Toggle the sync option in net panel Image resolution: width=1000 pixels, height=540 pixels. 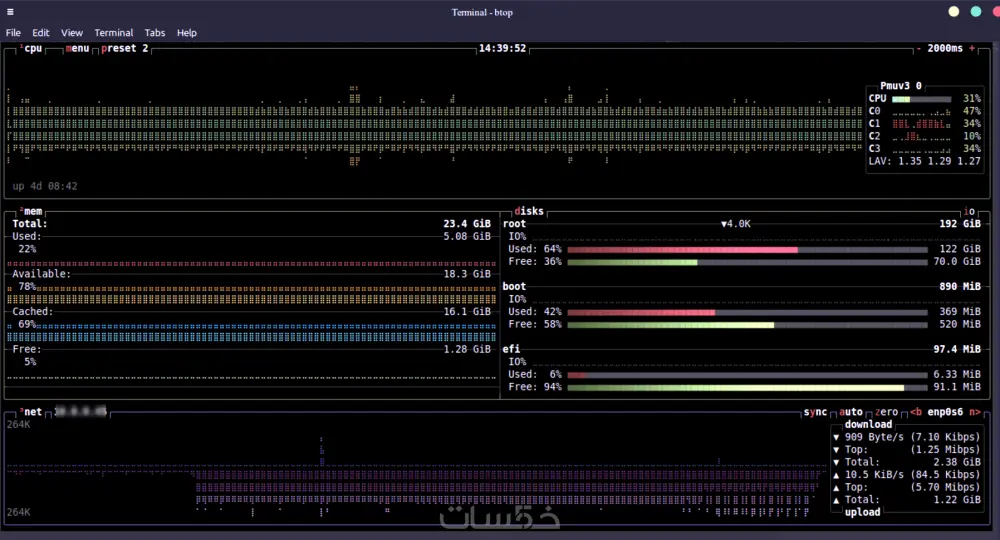(815, 412)
